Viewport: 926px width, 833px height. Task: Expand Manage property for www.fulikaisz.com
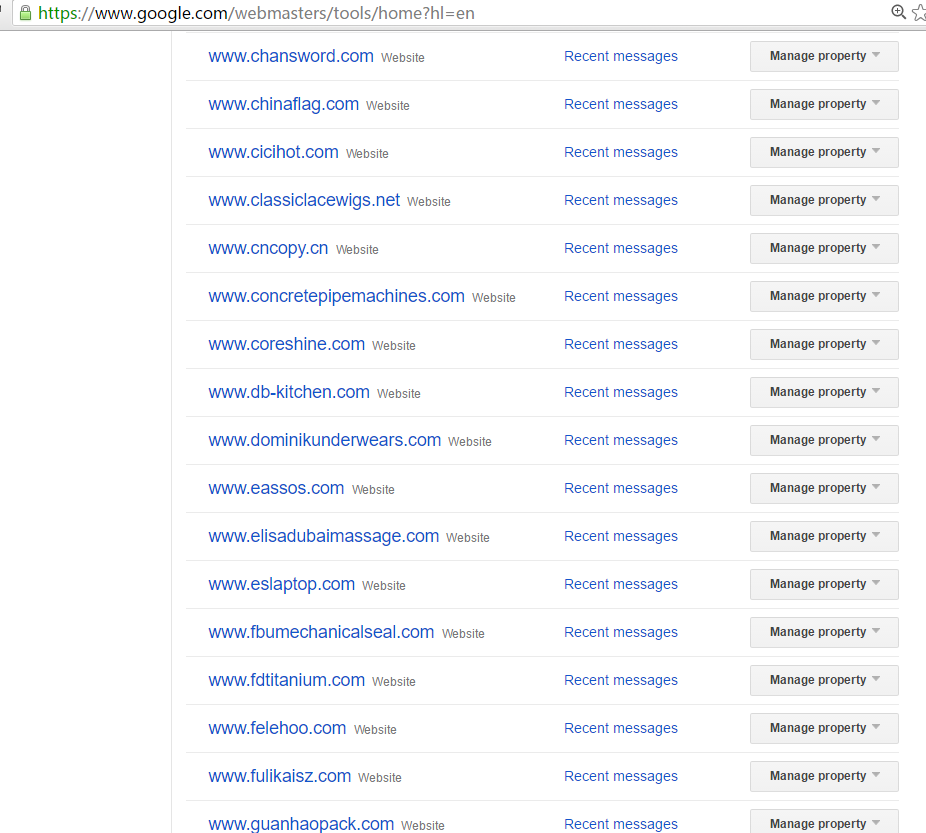(824, 776)
